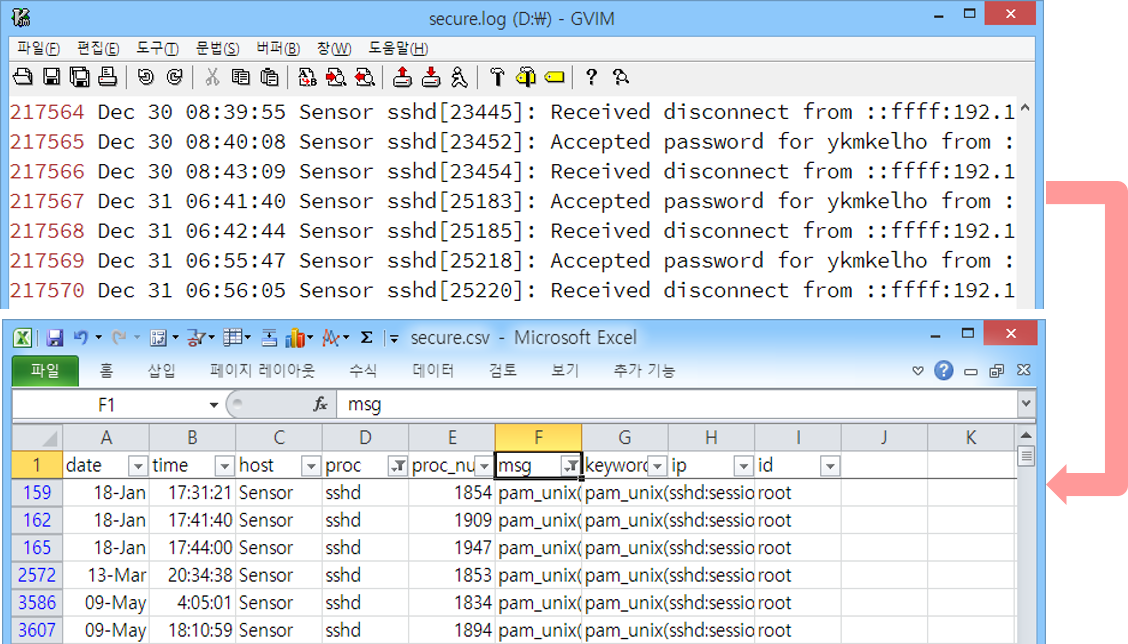This screenshot has width=1128, height=644.
Task: Open the time column filter dropdown
Action: point(224,466)
